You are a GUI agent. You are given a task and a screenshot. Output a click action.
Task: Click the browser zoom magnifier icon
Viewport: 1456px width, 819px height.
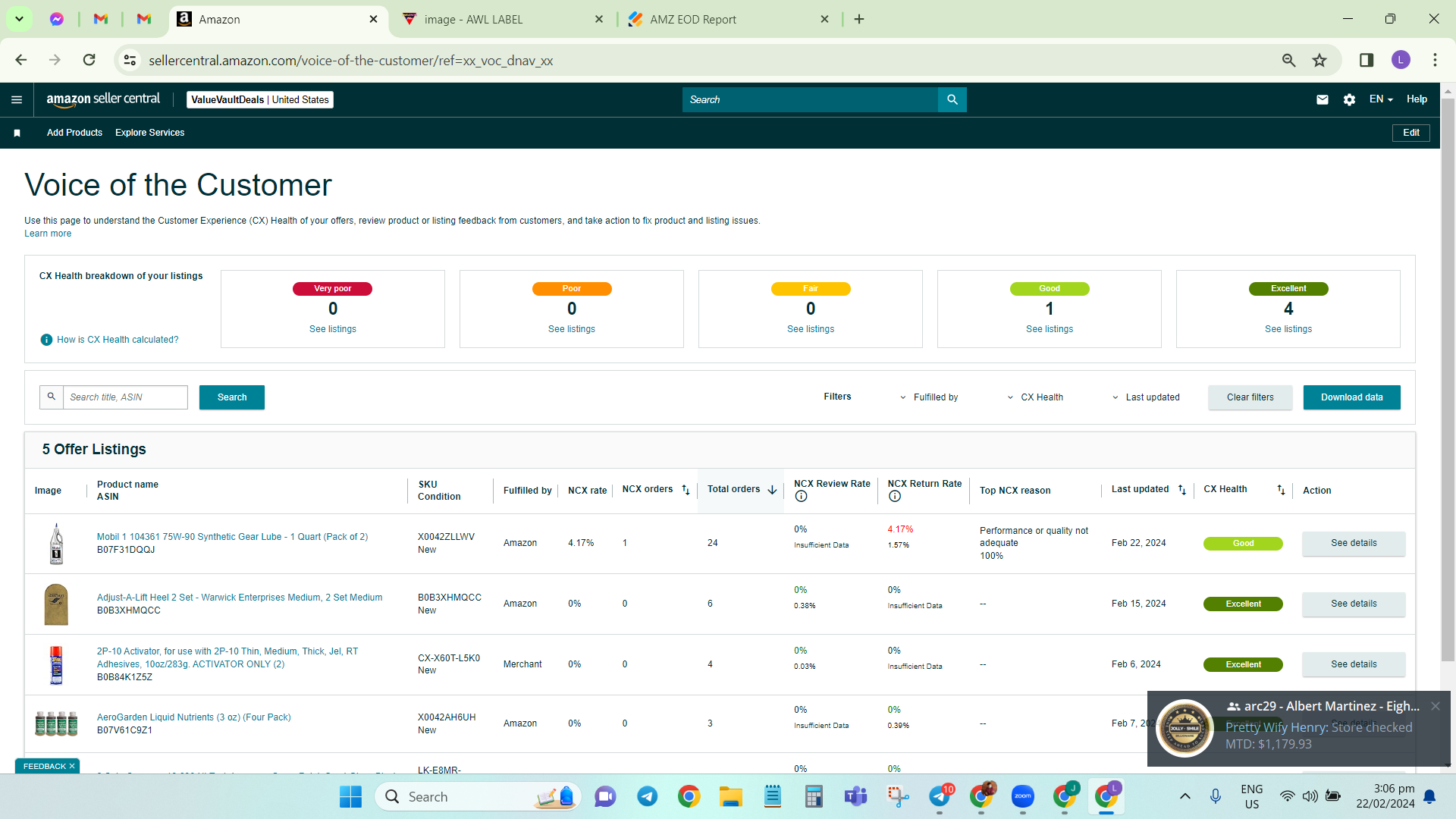(x=1288, y=60)
